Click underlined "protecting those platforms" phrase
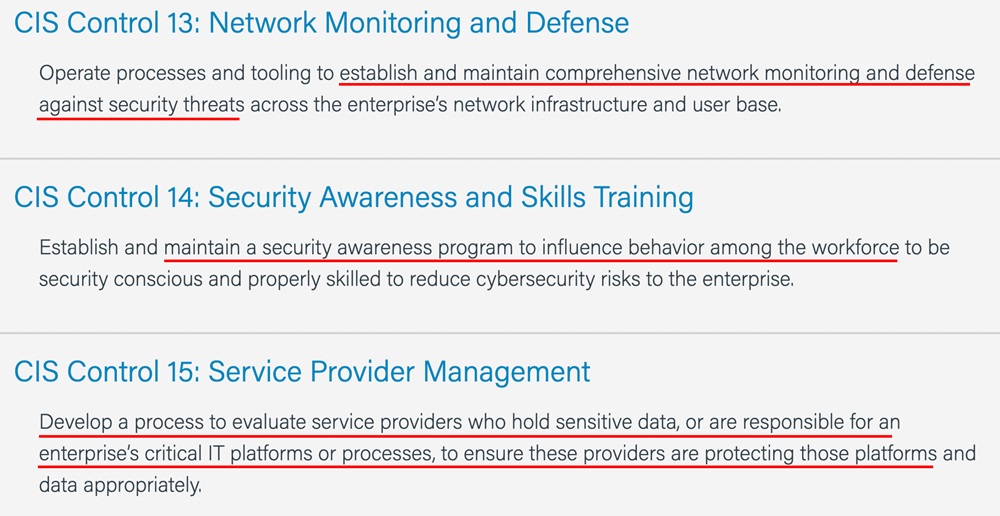The height and width of the screenshot is (516, 1000). (820, 454)
